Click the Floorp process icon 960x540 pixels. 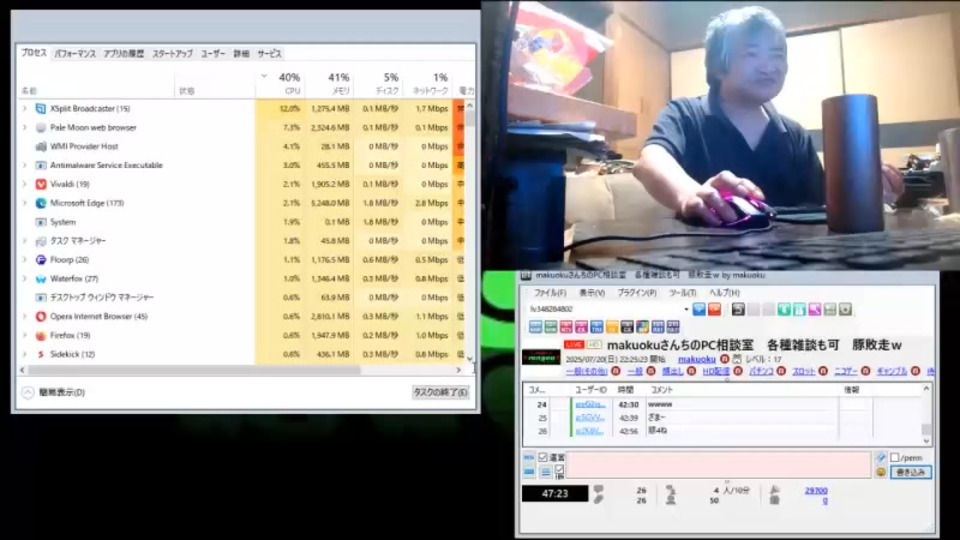[x=40, y=260]
